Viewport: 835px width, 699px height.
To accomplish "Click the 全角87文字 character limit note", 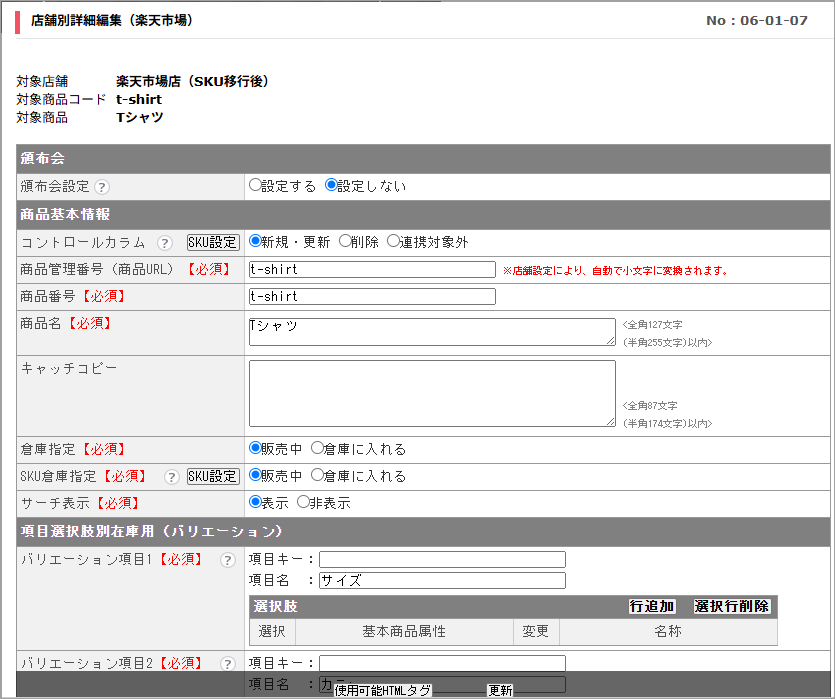I will tap(650, 405).
